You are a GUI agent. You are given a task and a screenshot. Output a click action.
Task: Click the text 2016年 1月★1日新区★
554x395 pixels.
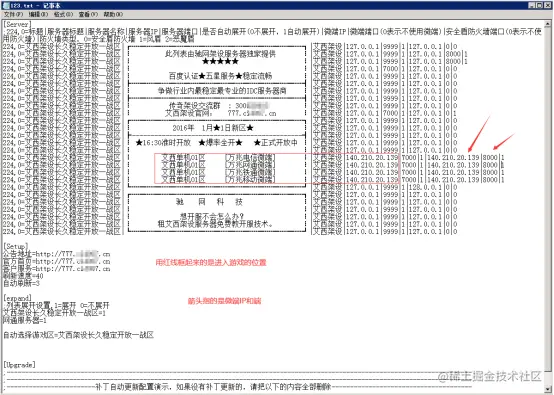click(x=213, y=128)
